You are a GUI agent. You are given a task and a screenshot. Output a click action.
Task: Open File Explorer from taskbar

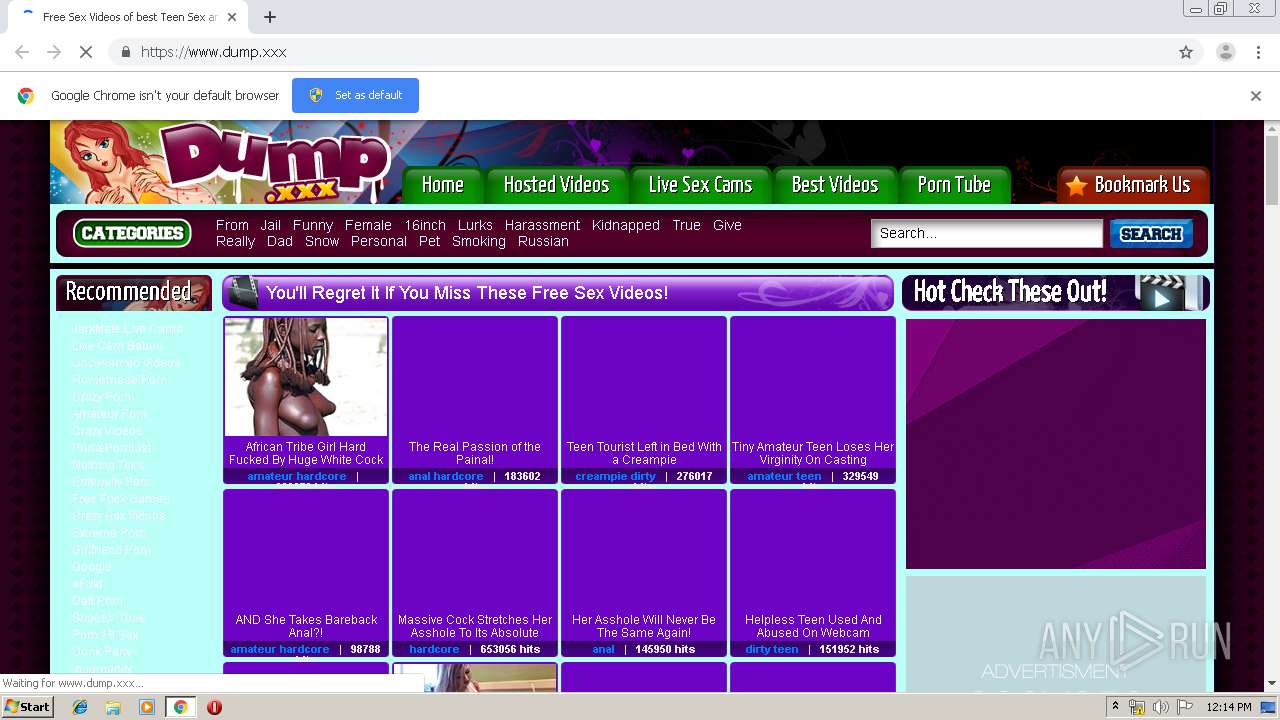[x=113, y=707]
